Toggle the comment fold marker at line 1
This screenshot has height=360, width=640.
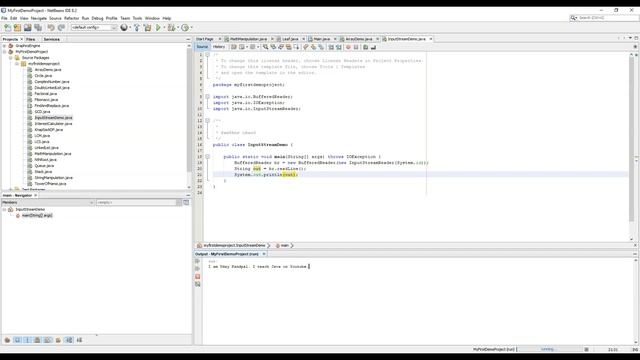[x=207, y=55]
